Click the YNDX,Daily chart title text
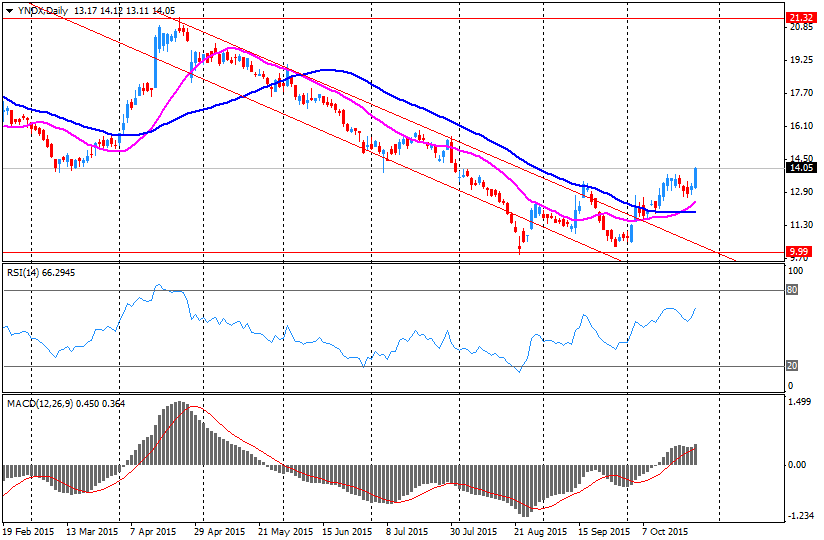Image resolution: width=824 pixels, height=540 pixels. (x=43, y=11)
